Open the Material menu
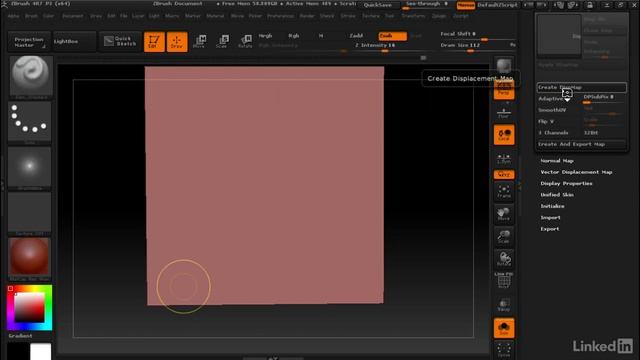Image resolution: width=640 pixels, height=360 pixels. tap(215, 16)
